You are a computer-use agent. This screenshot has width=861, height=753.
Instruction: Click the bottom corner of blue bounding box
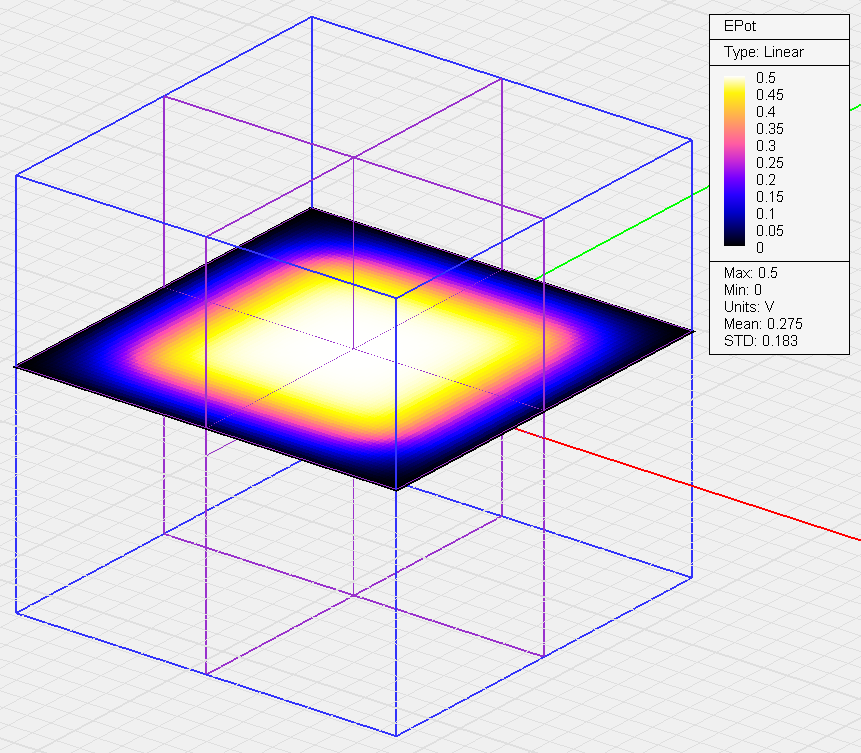tap(396, 735)
